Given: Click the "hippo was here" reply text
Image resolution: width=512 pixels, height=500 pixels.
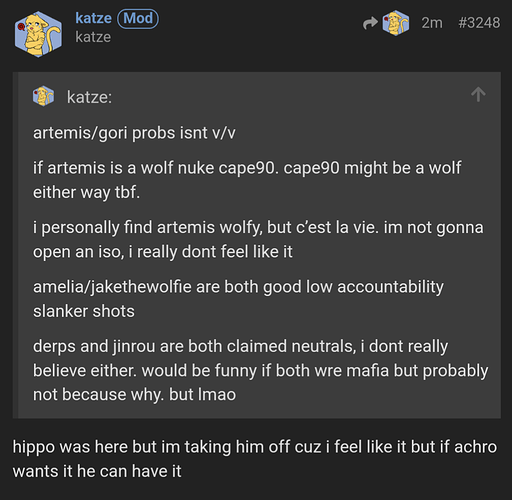Looking at the screenshot, I should click(255, 459).
